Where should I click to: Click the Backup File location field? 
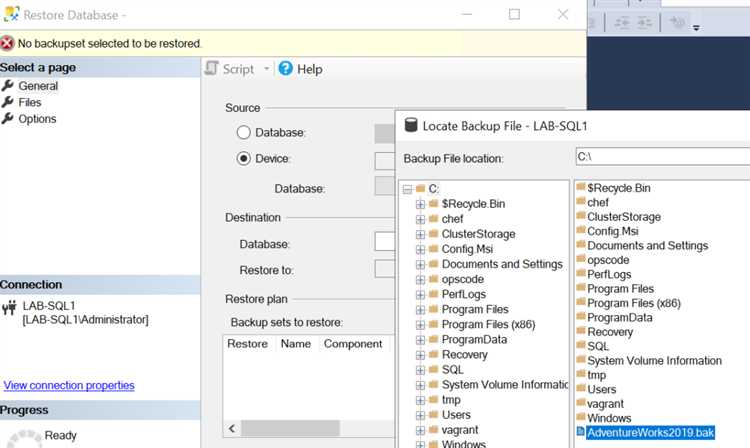[x=661, y=157]
